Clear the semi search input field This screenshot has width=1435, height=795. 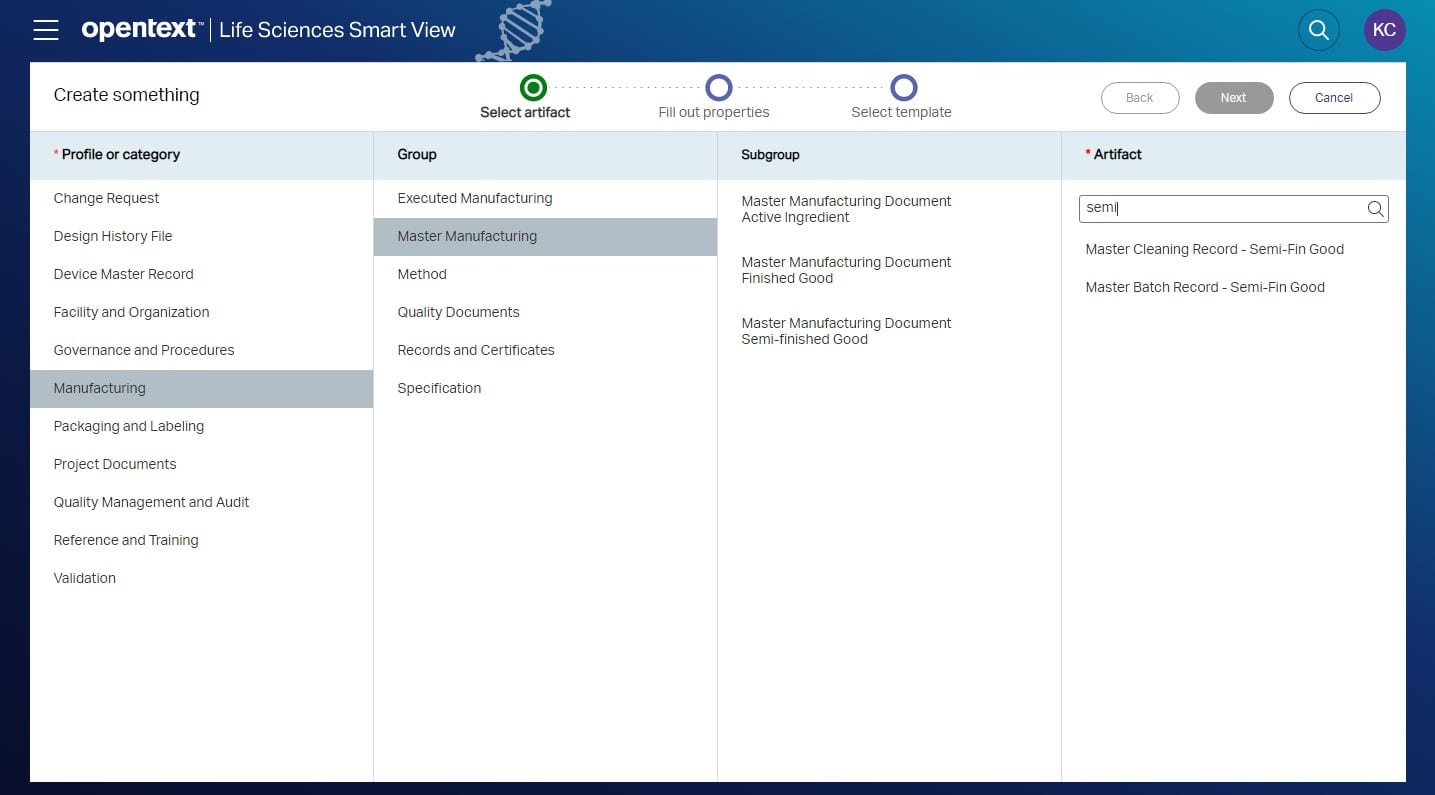click(x=1220, y=208)
